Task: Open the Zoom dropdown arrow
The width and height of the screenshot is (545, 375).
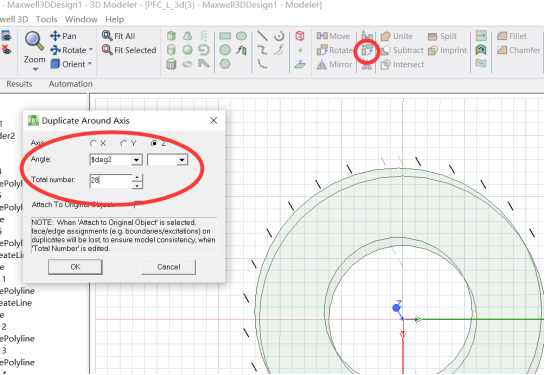Action: (35, 69)
